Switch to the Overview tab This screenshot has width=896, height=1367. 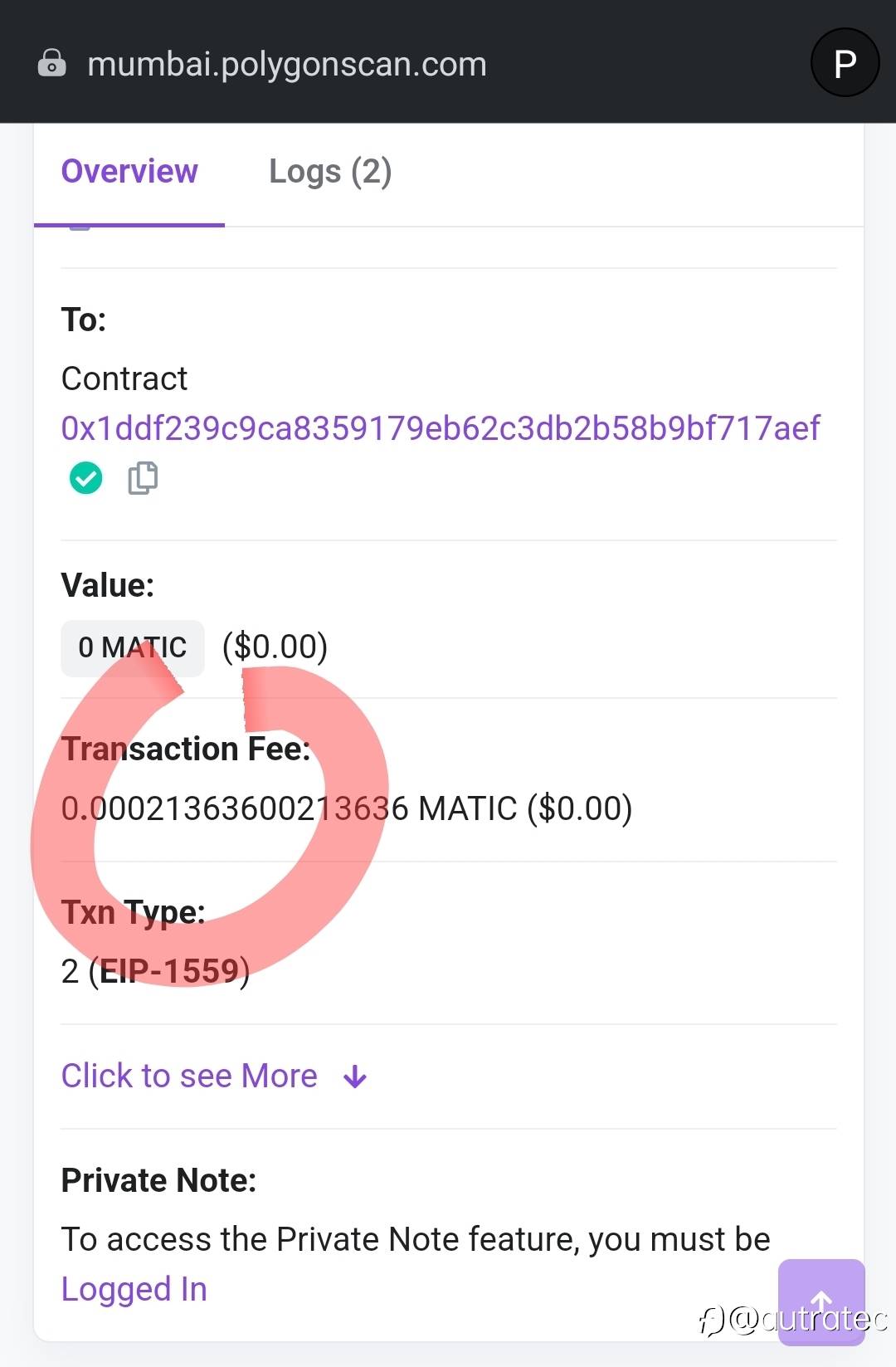[129, 172]
